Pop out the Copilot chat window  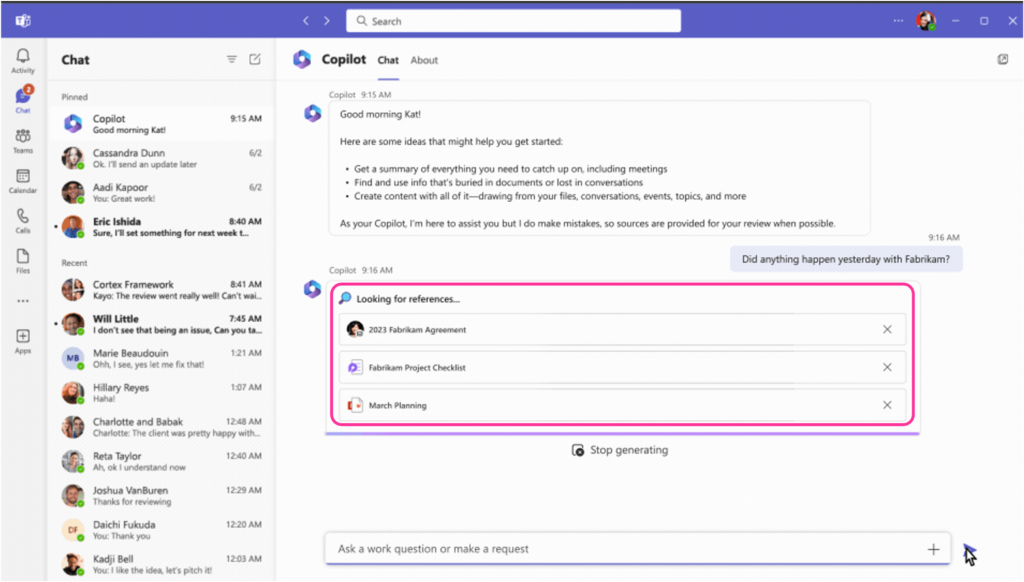click(x=1002, y=59)
